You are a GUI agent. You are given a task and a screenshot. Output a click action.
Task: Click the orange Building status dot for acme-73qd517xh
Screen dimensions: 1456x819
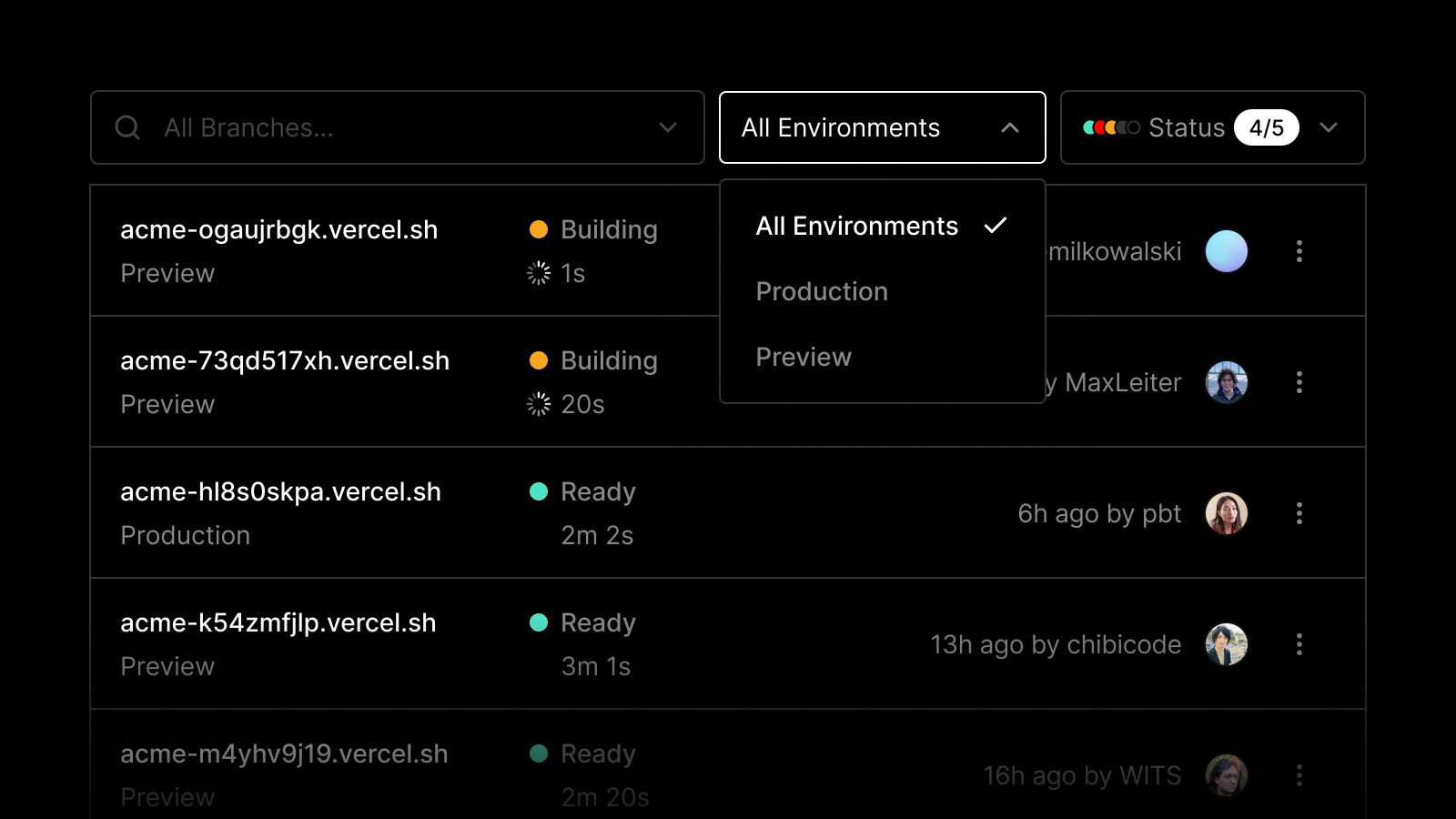[x=540, y=360]
